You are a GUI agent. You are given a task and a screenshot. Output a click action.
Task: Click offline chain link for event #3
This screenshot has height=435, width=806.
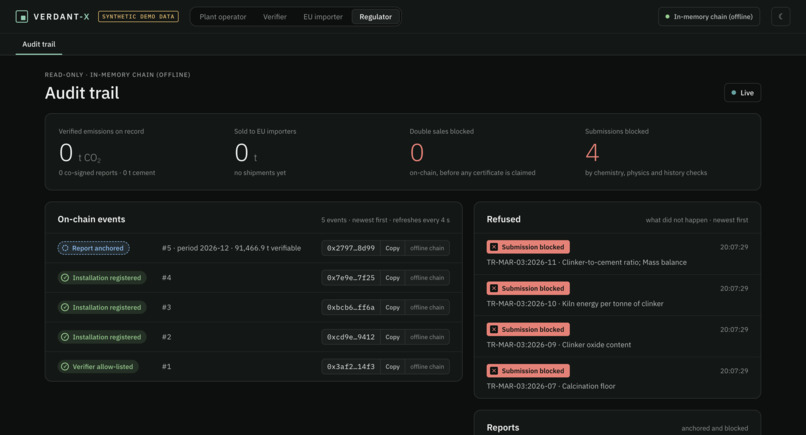(x=427, y=307)
